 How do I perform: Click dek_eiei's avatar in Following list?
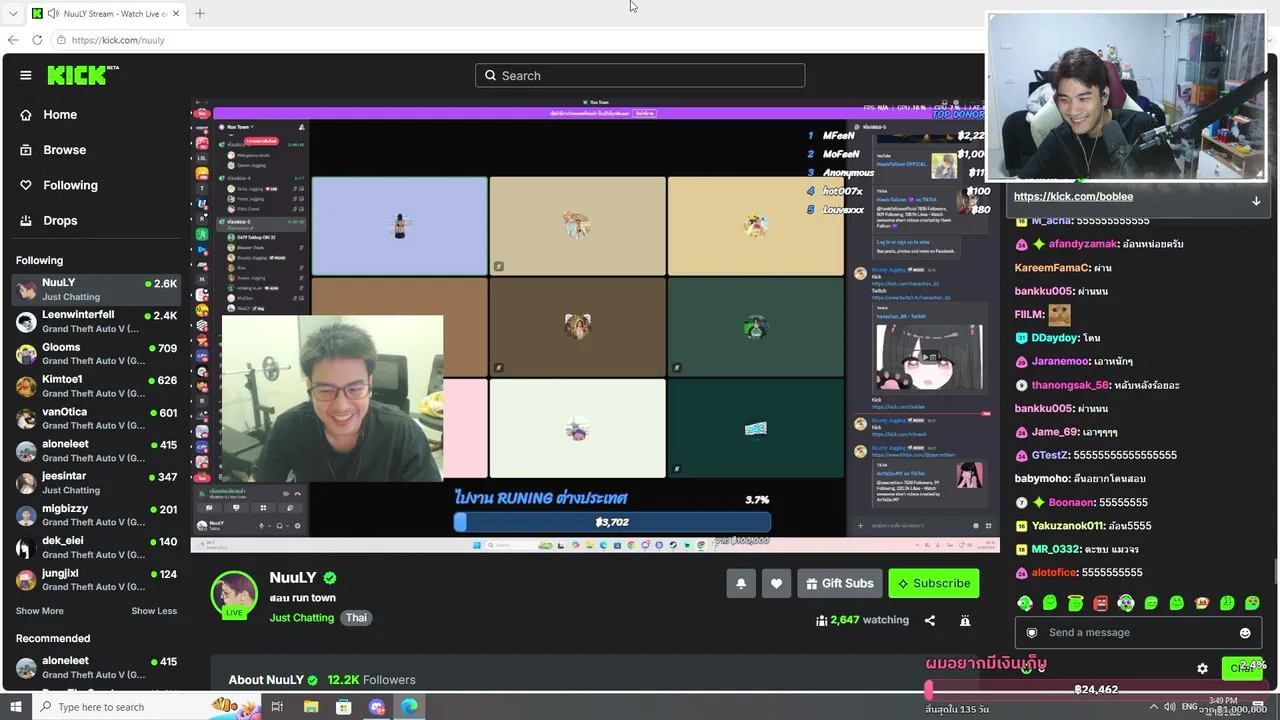pos(26,548)
